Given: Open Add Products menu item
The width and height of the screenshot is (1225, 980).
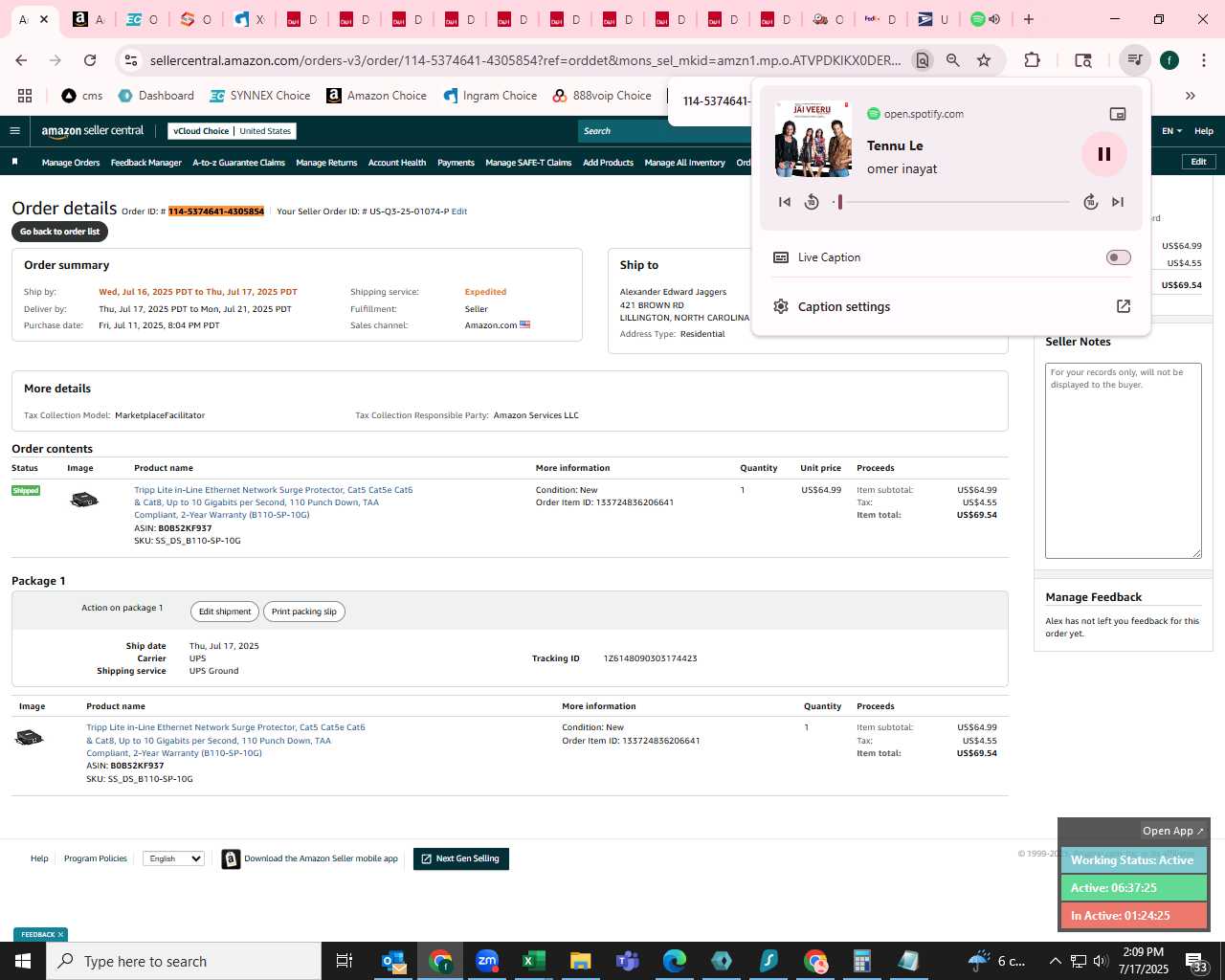Looking at the screenshot, I should 608,163.
